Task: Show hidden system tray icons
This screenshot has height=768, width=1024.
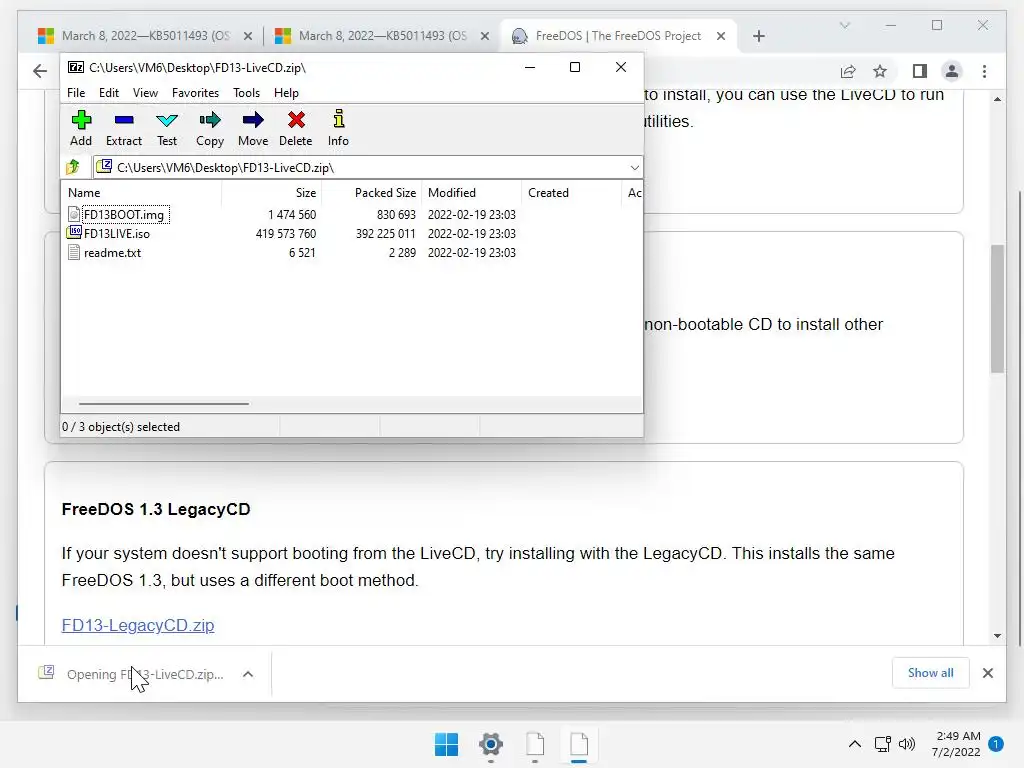Action: pos(854,744)
